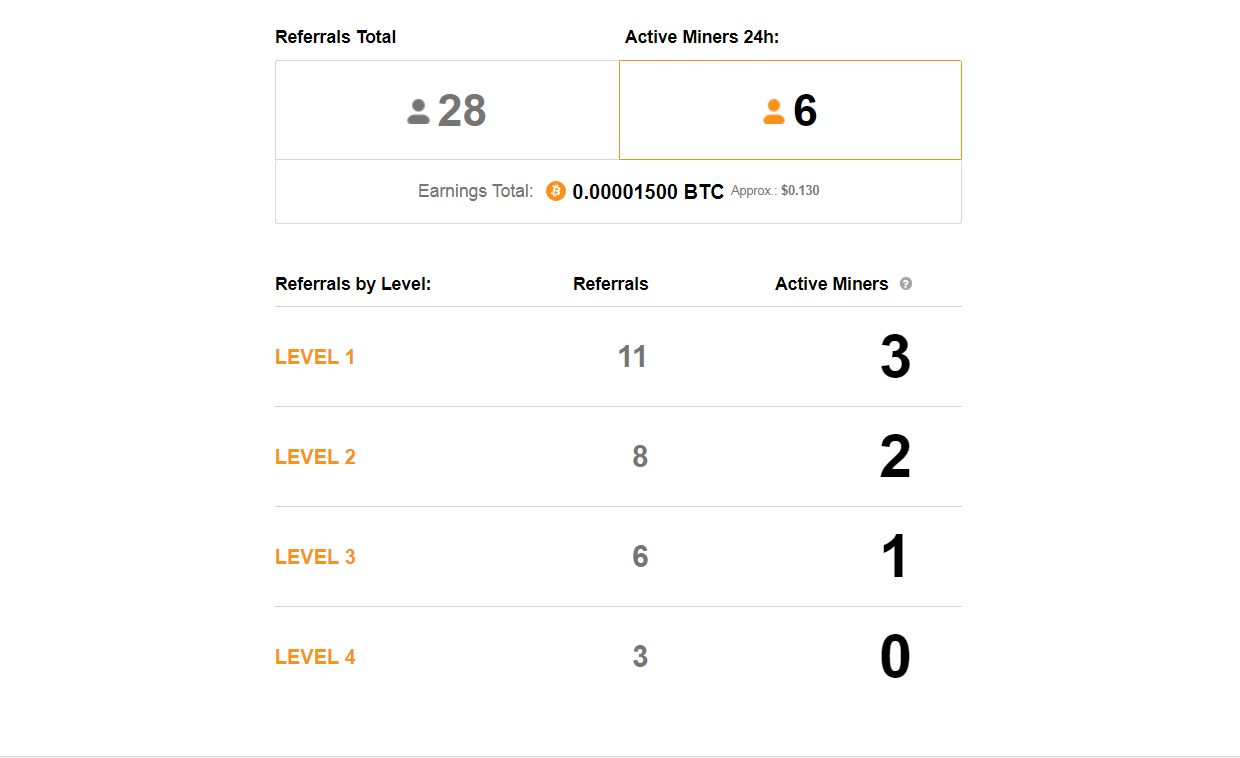Screen dimensions: 1240x758
Task: Open the LEVEL 2 referrals link
Action: [x=315, y=457]
